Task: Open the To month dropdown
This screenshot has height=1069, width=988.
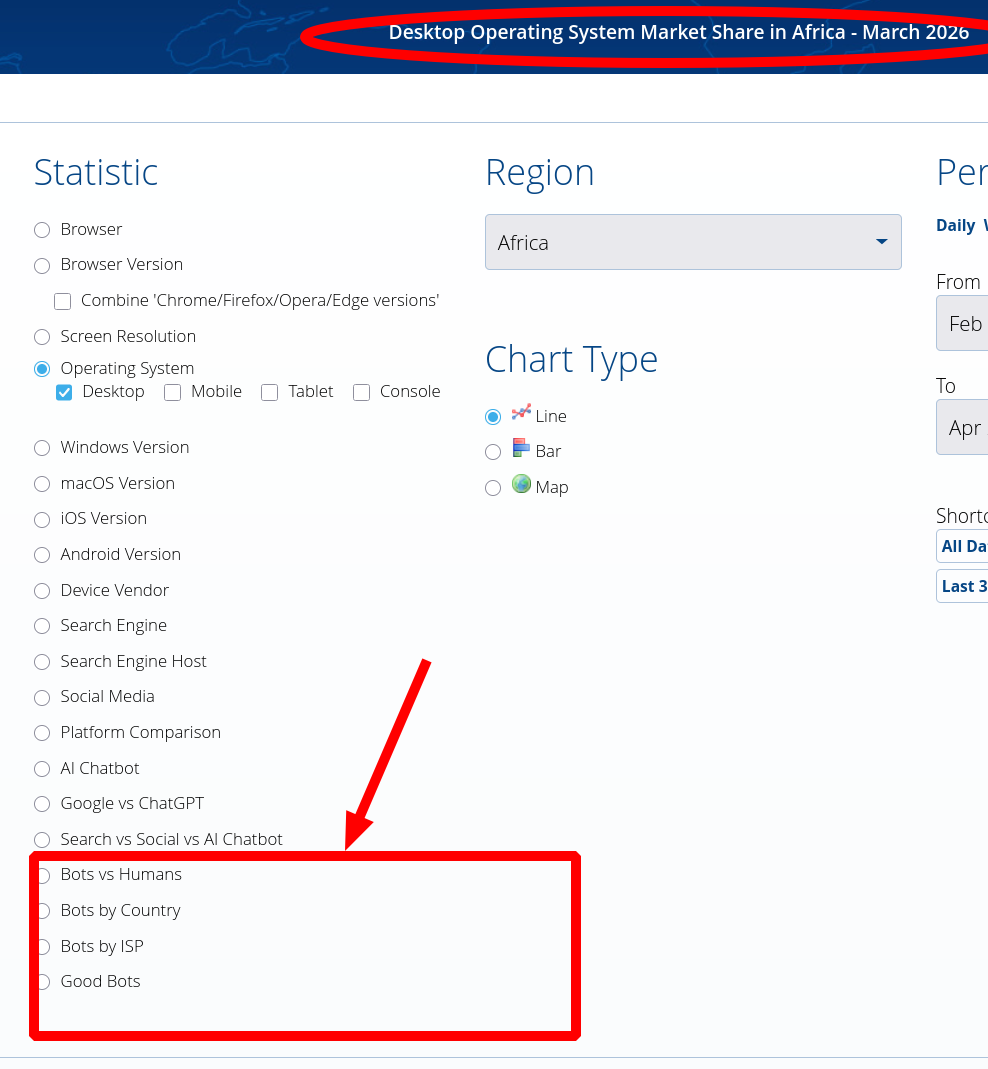Action: [x=964, y=428]
